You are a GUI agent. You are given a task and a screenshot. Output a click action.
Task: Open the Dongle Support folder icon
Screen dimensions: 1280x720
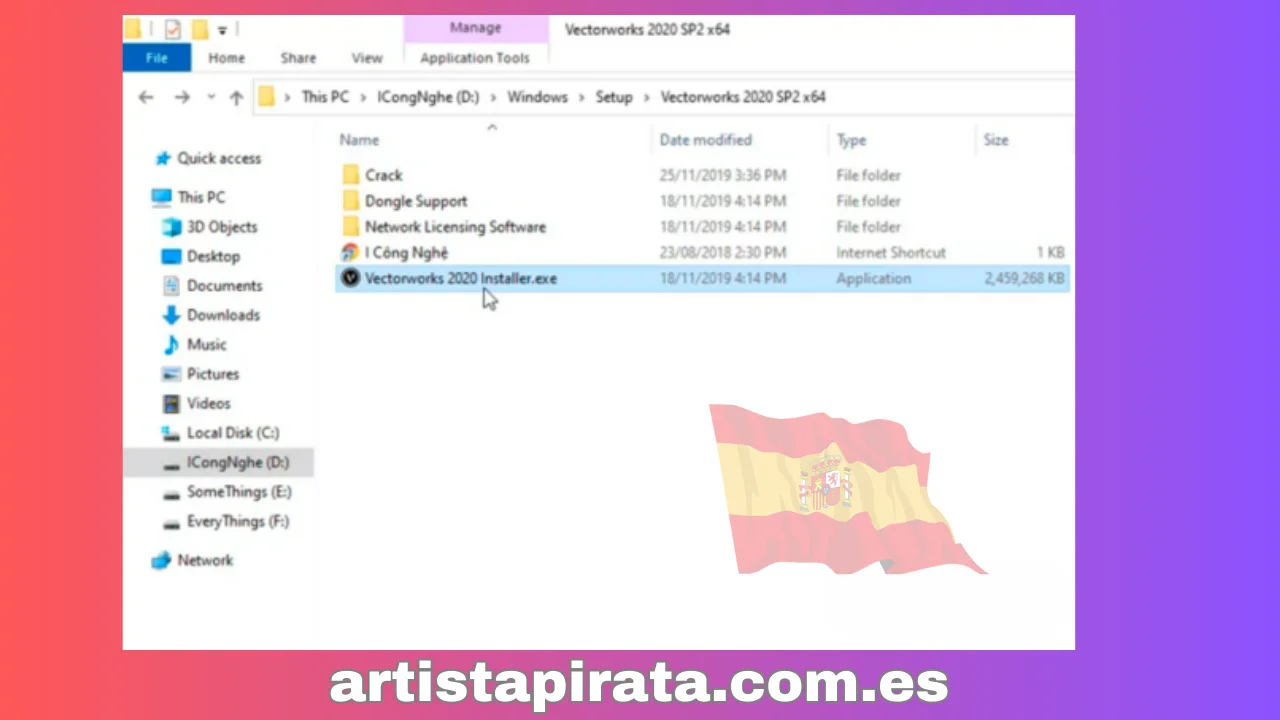click(x=350, y=201)
